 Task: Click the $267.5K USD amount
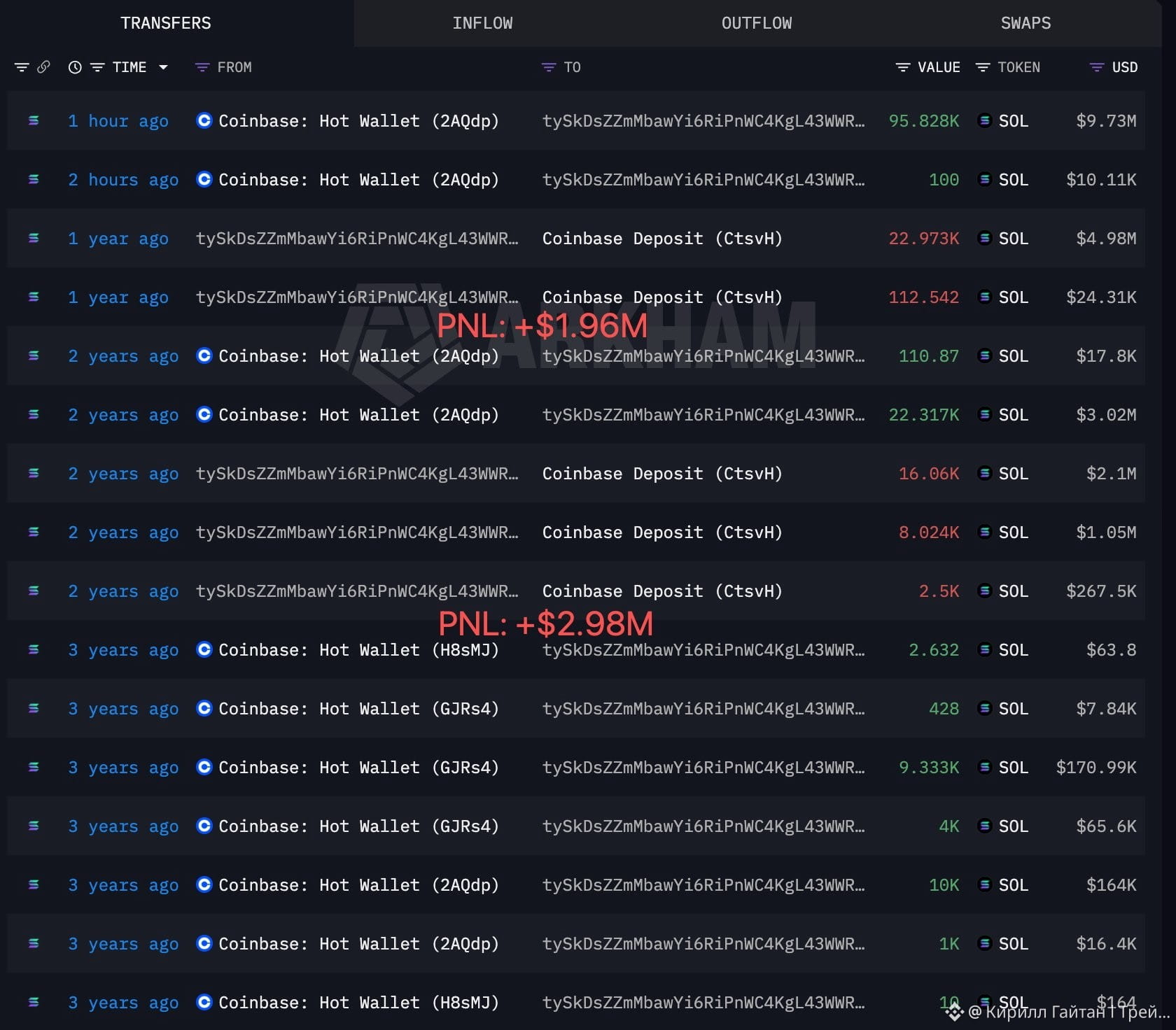point(1102,591)
